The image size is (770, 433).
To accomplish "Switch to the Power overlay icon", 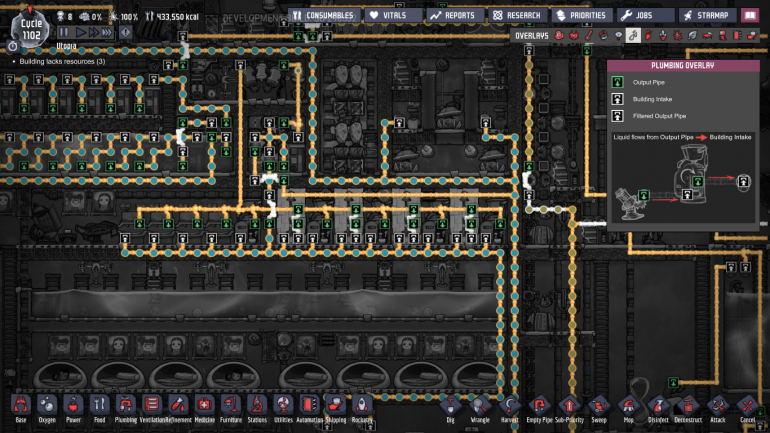I will (574, 35).
